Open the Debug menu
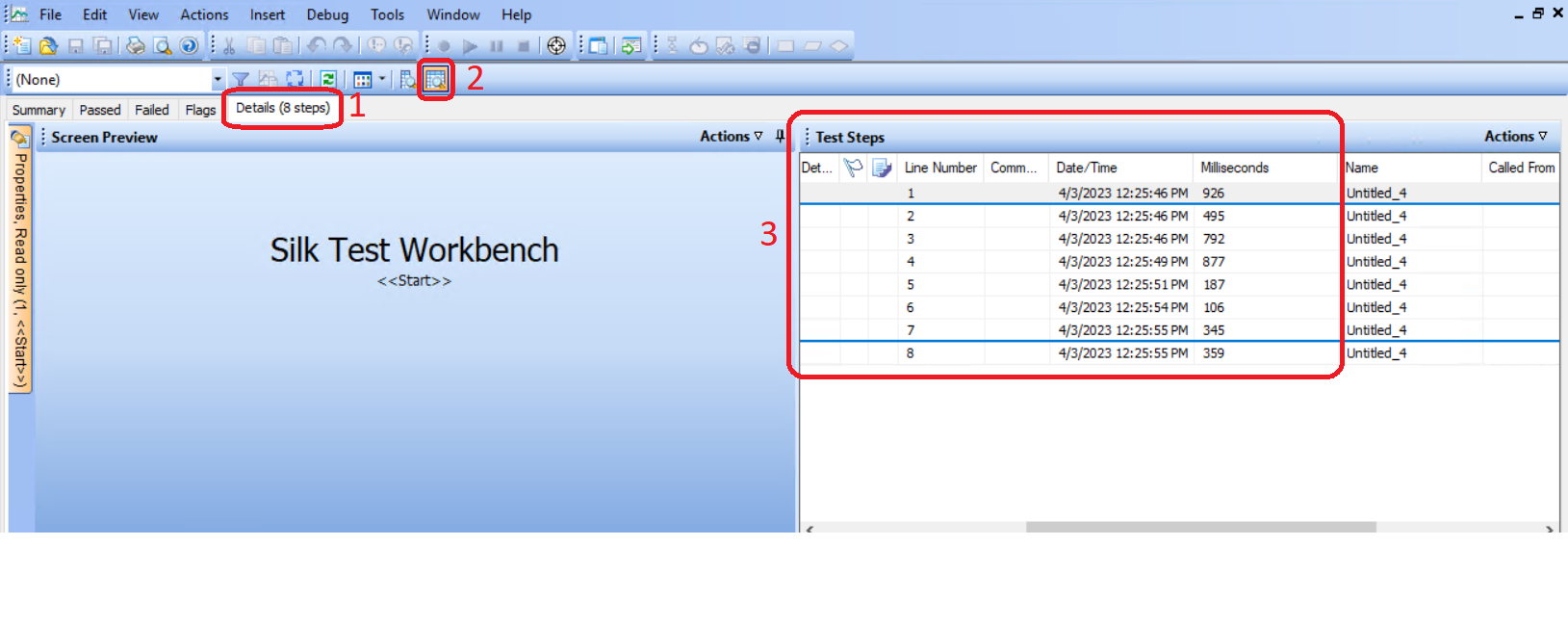 tap(327, 14)
